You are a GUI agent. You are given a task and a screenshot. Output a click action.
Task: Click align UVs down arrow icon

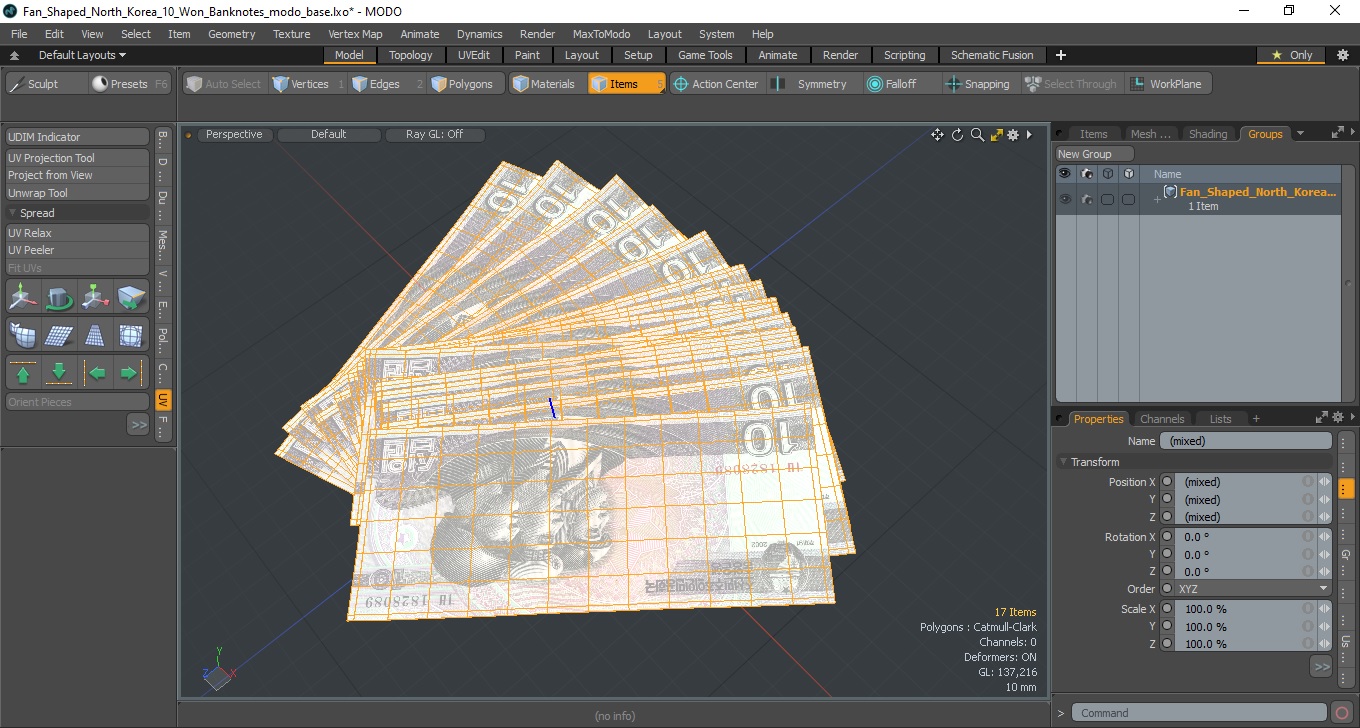tap(60, 373)
